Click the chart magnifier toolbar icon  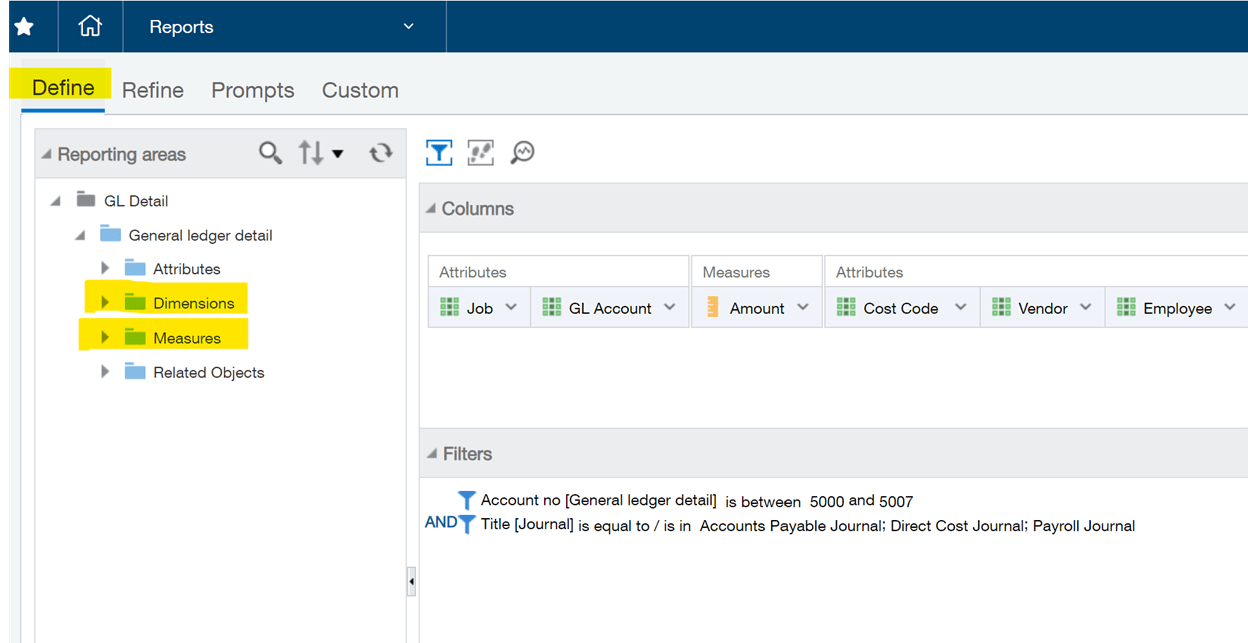click(x=522, y=152)
